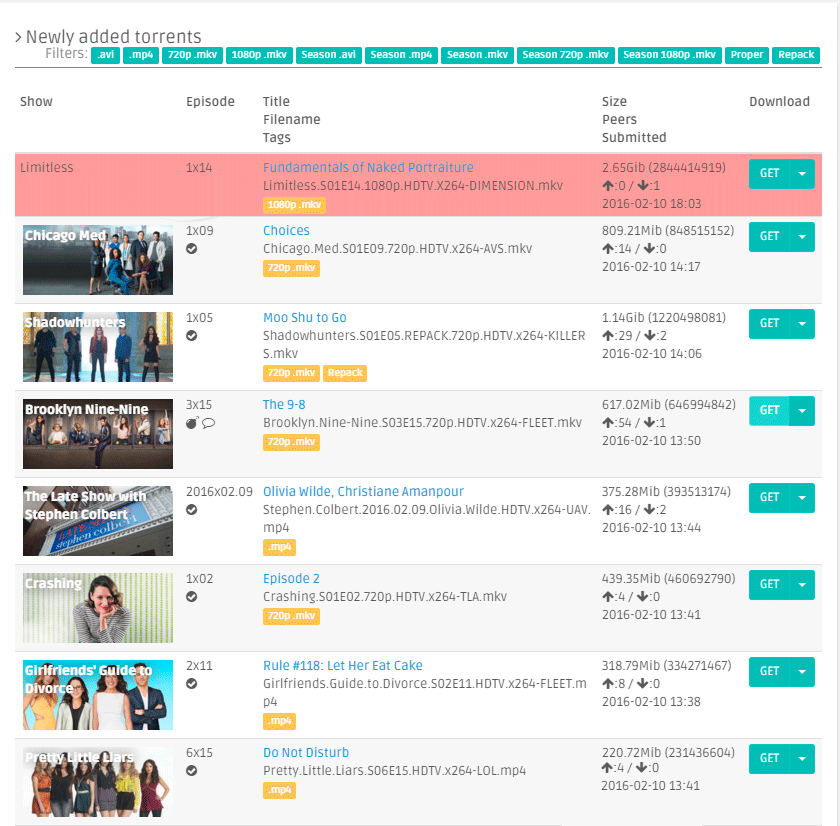840x826 pixels.
Task: Click the 720p .mkv tag on Crashing row
Action: click(x=291, y=617)
